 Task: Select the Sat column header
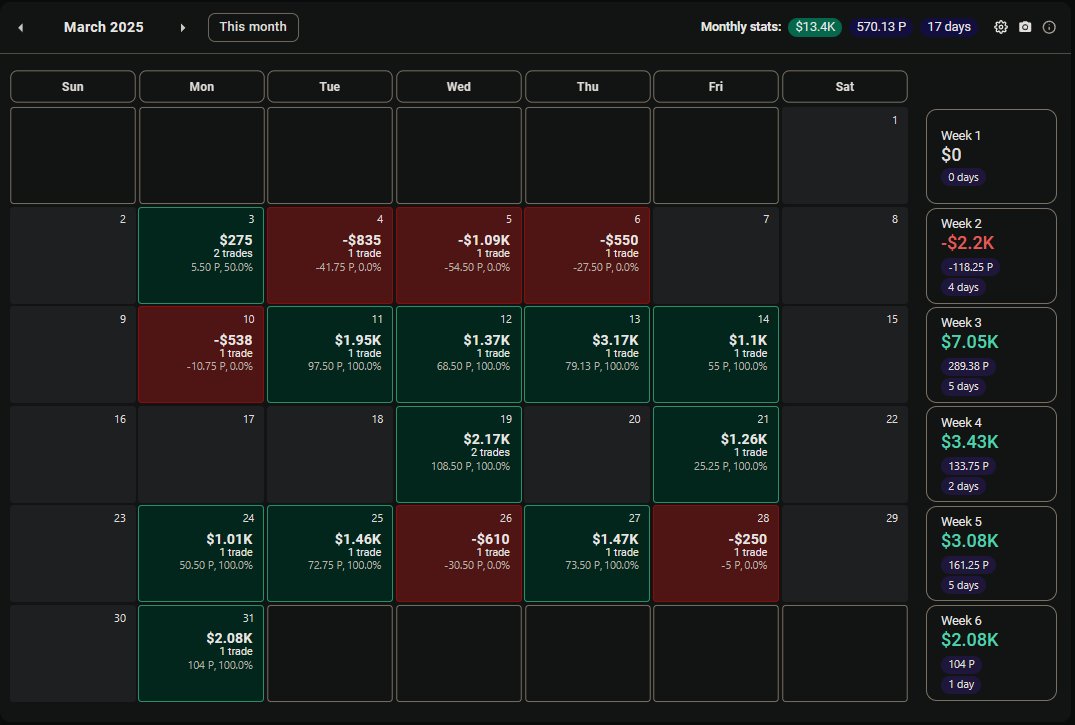(x=845, y=86)
